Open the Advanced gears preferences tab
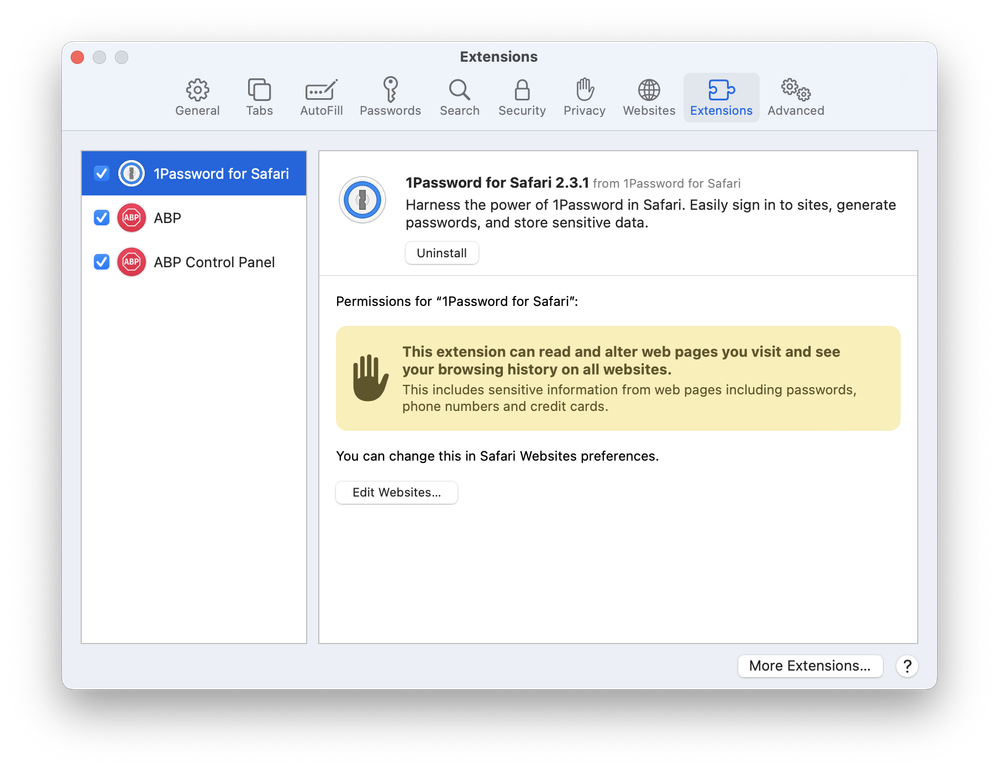999x771 pixels. (x=796, y=97)
